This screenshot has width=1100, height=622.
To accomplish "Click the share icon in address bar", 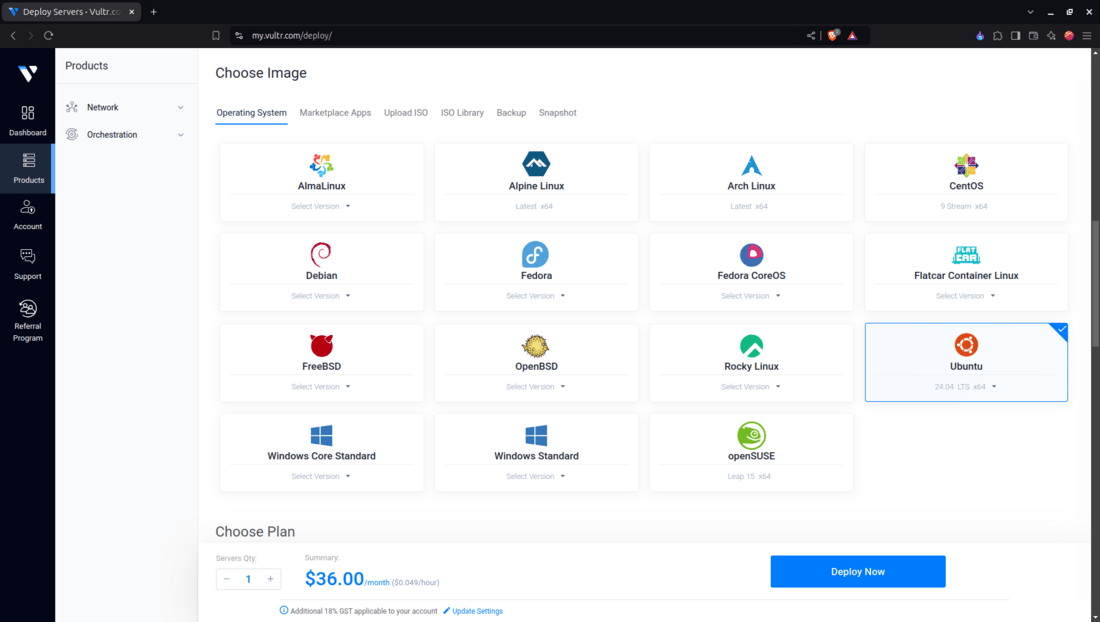I will 811,35.
